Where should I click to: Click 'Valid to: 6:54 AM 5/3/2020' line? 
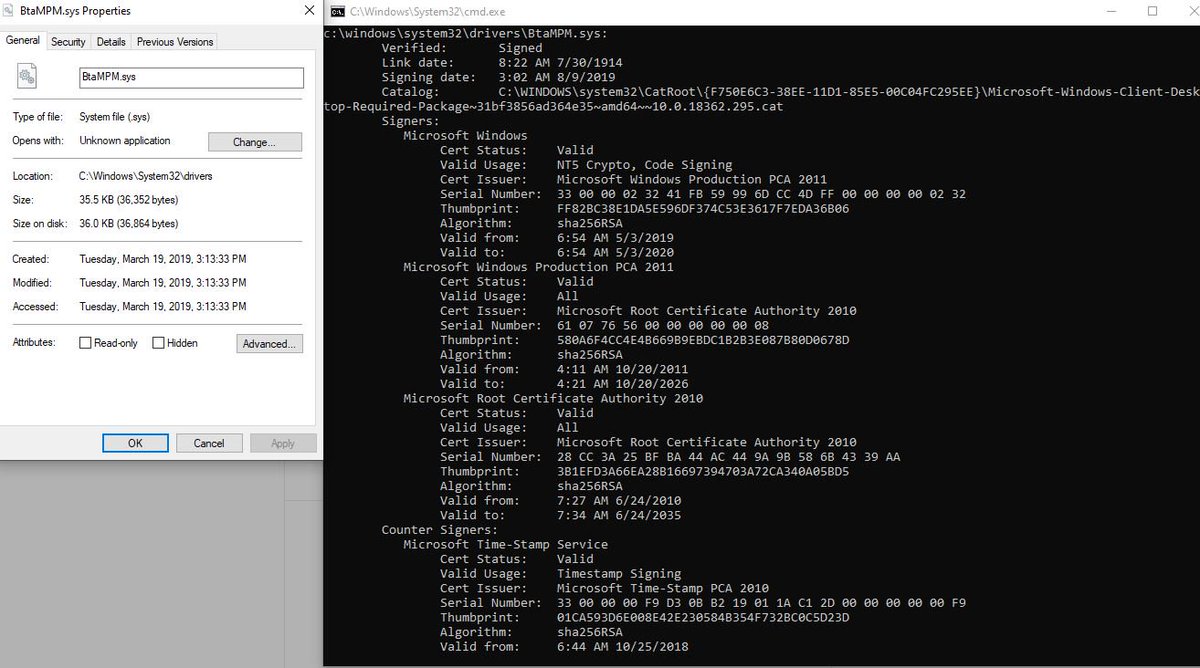[557, 252]
